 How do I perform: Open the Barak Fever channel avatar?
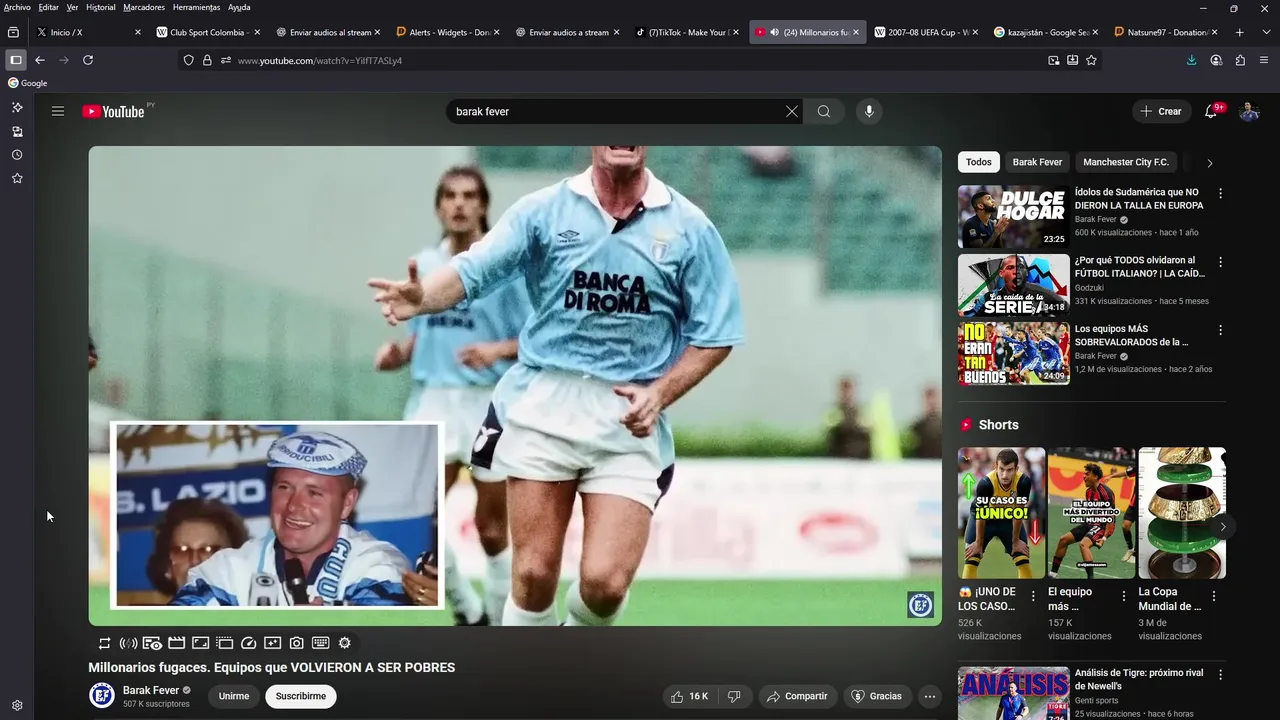point(102,695)
